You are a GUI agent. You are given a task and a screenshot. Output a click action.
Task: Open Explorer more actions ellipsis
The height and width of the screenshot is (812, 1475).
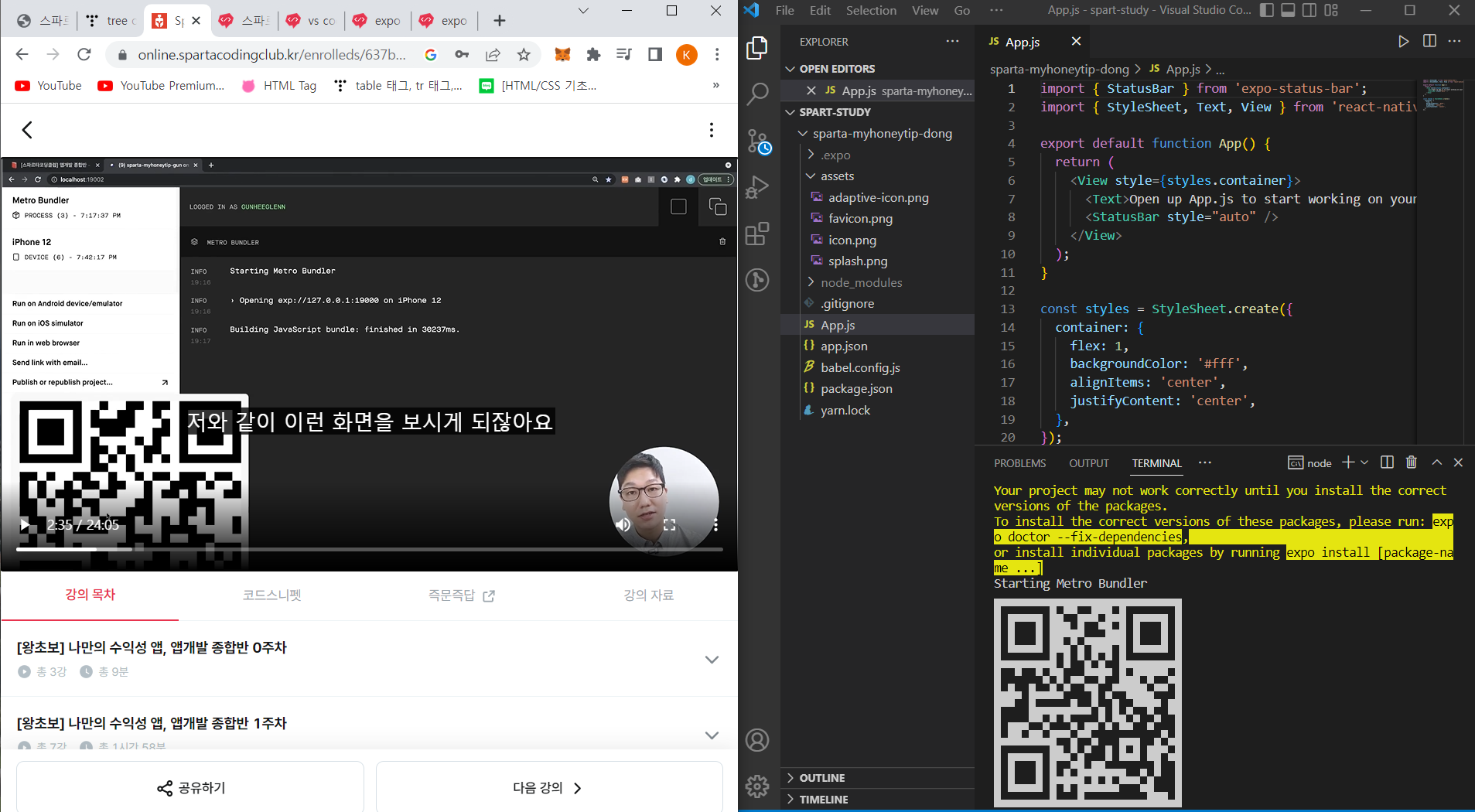952,42
